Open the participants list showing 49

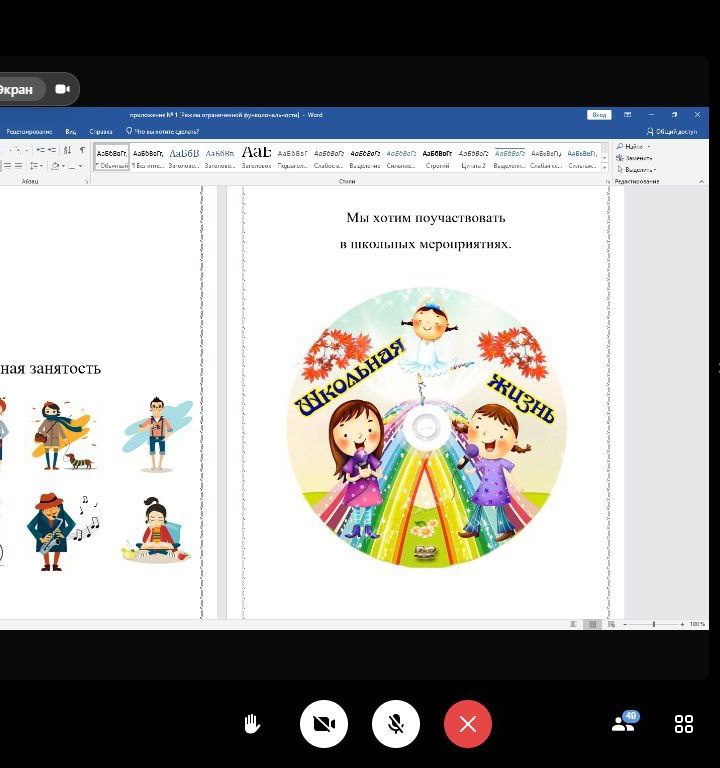click(624, 723)
